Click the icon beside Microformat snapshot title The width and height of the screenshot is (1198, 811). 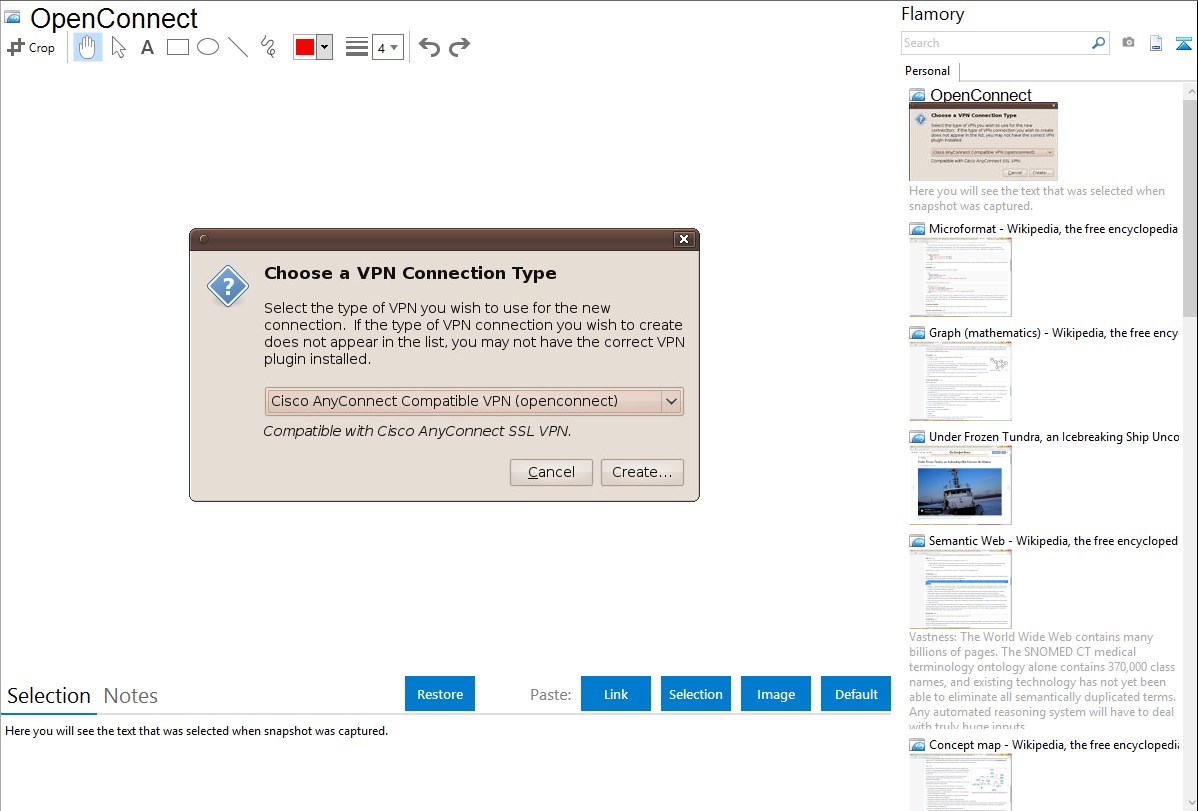[917, 229]
